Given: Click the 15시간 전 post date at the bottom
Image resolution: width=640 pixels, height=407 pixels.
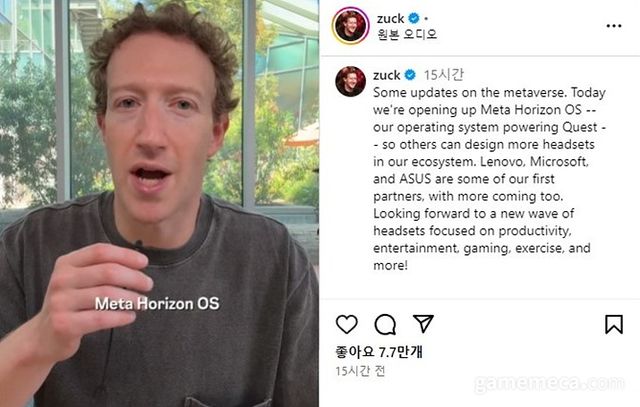Looking at the screenshot, I should click(360, 371).
